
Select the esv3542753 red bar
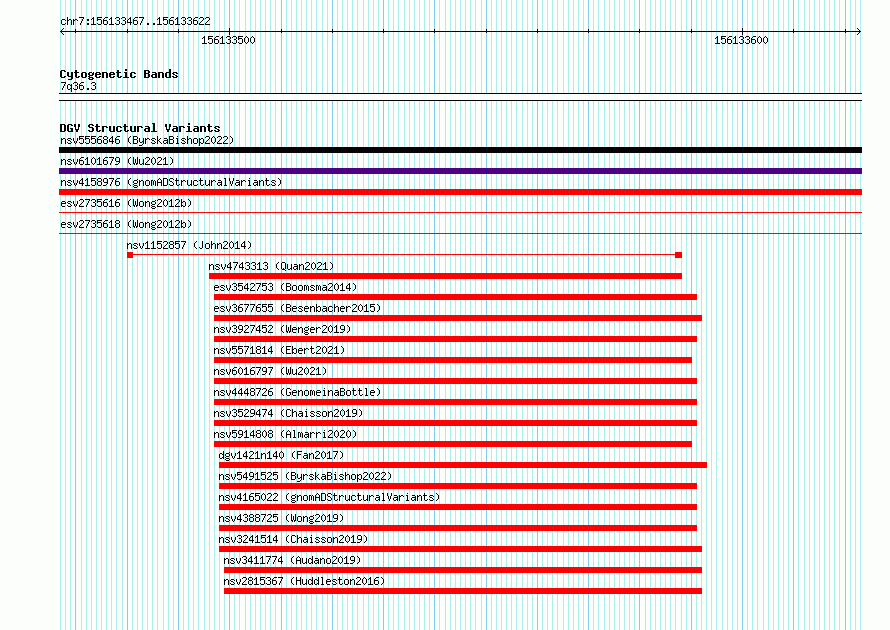coord(455,297)
